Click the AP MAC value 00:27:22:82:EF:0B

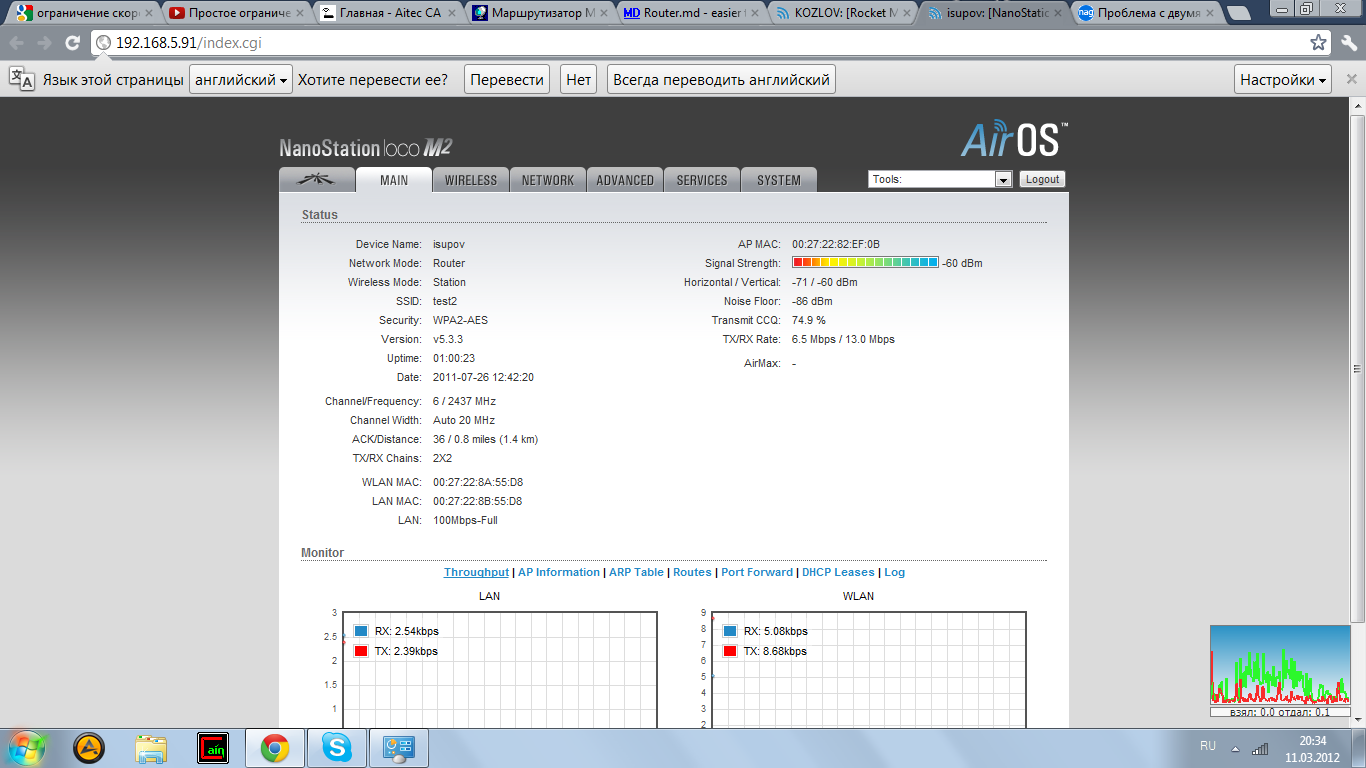[836, 244]
